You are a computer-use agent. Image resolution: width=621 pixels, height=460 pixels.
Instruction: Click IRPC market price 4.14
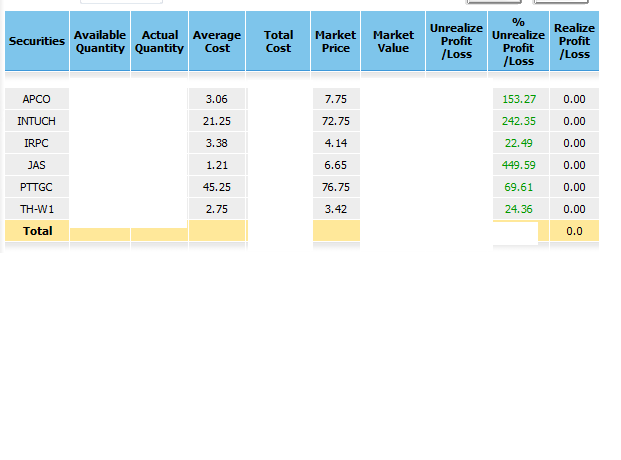click(x=336, y=143)
